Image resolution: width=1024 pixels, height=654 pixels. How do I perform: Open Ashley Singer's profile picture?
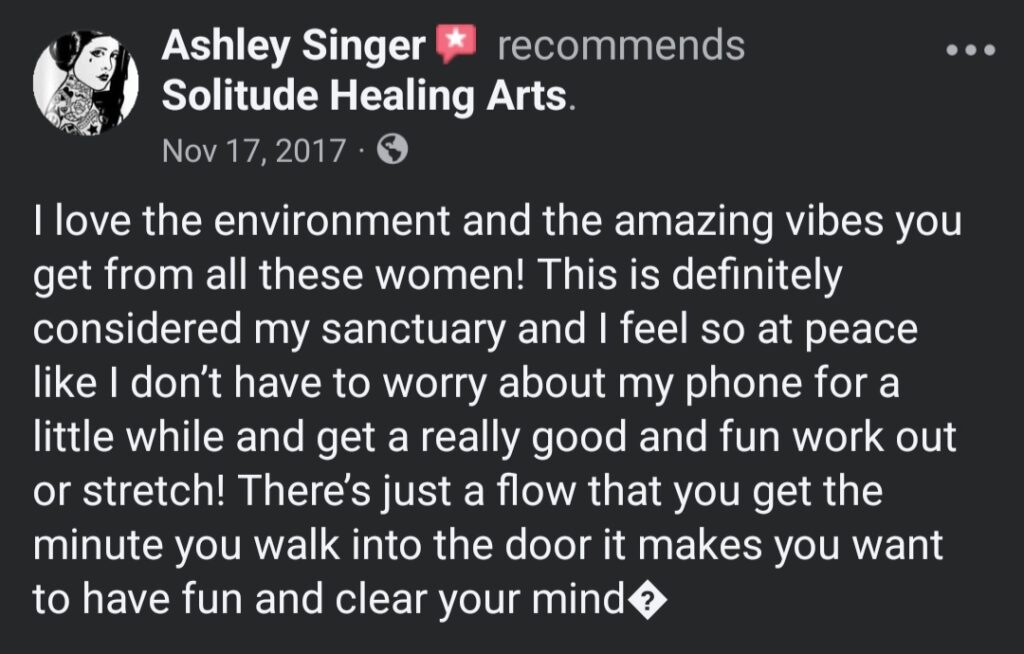86,82
